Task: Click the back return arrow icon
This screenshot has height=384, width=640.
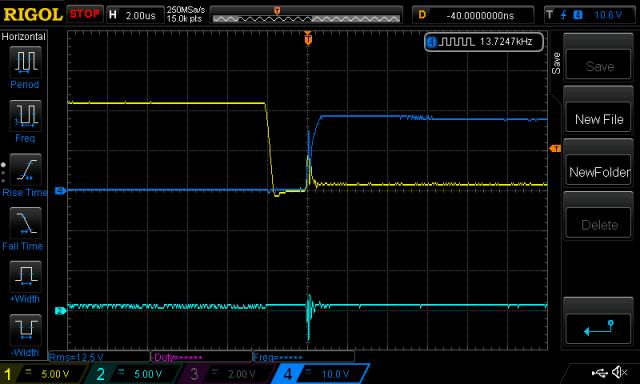Action: pos(598,328)
